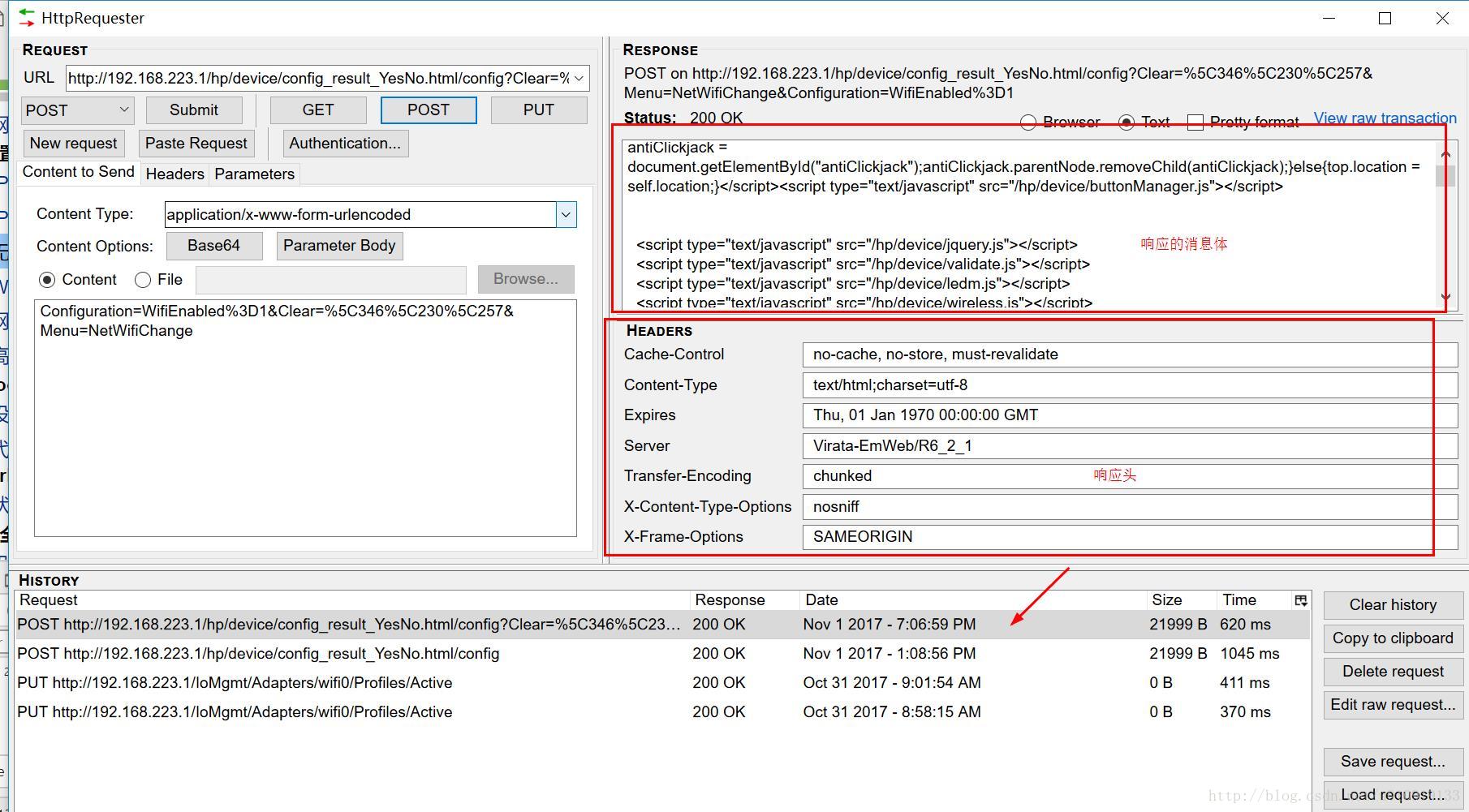Click the PUT method button
Image resolution: width=1469 pixels, height=812 pixels.
[x=539, y=110]
